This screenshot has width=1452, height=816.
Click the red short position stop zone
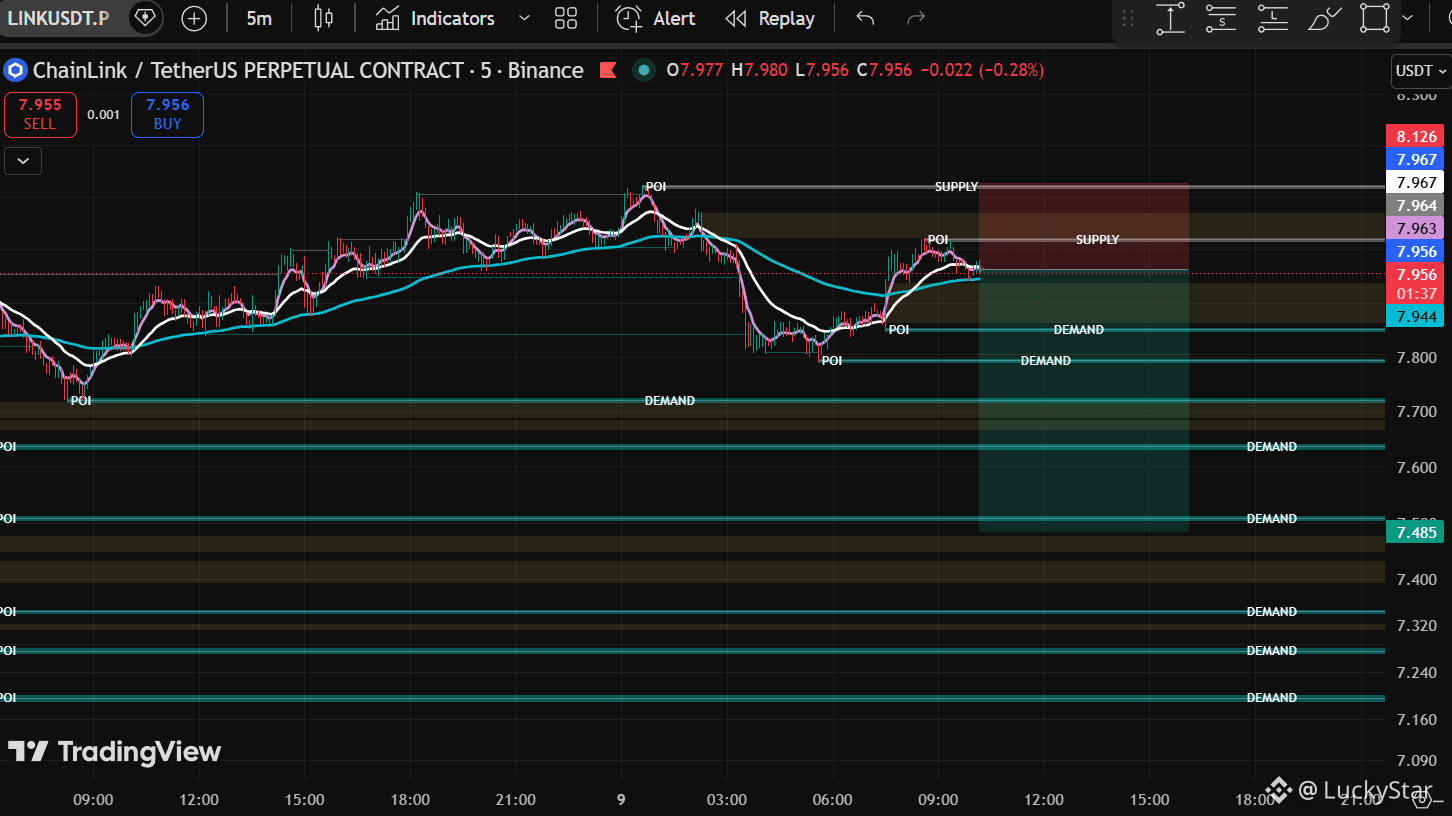pyautogui.click(x=1084, y=226)
